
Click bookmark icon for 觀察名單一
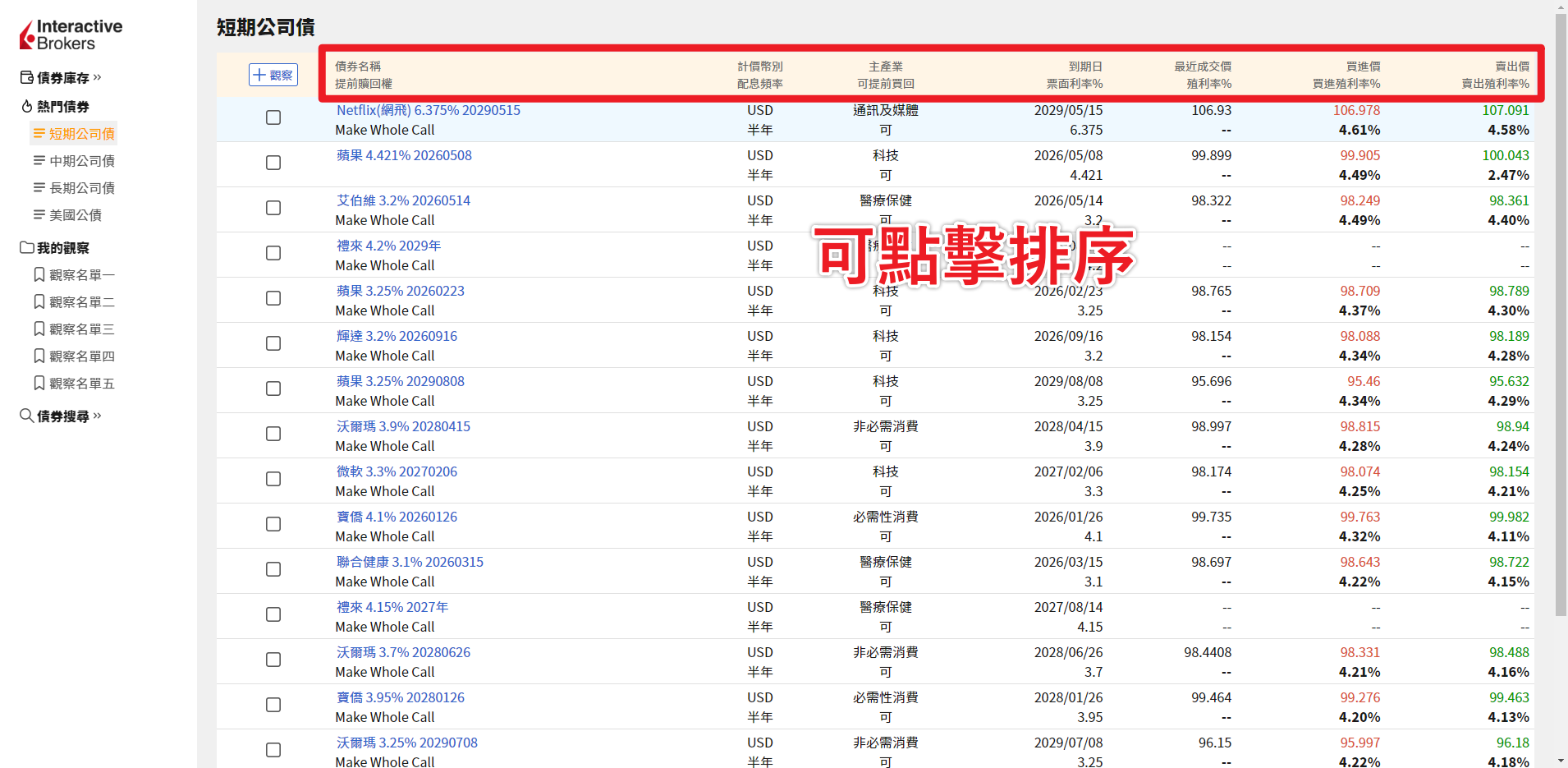(39, 274)
